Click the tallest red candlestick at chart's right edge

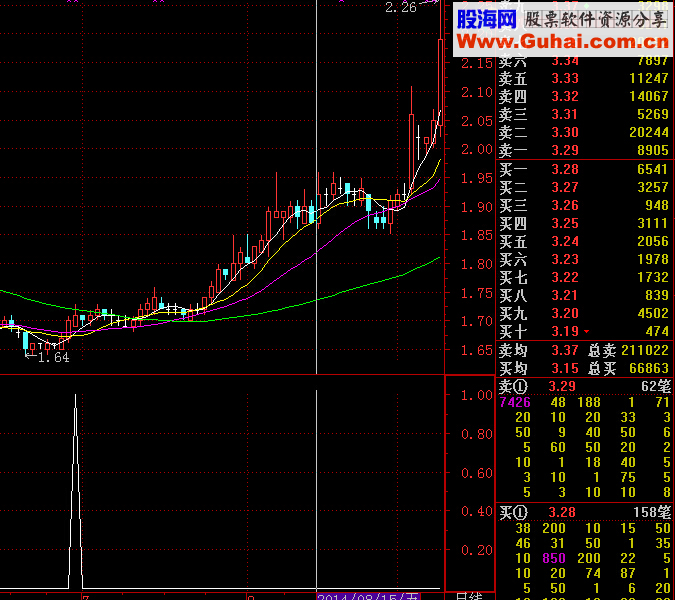click(x=440, y=82)
